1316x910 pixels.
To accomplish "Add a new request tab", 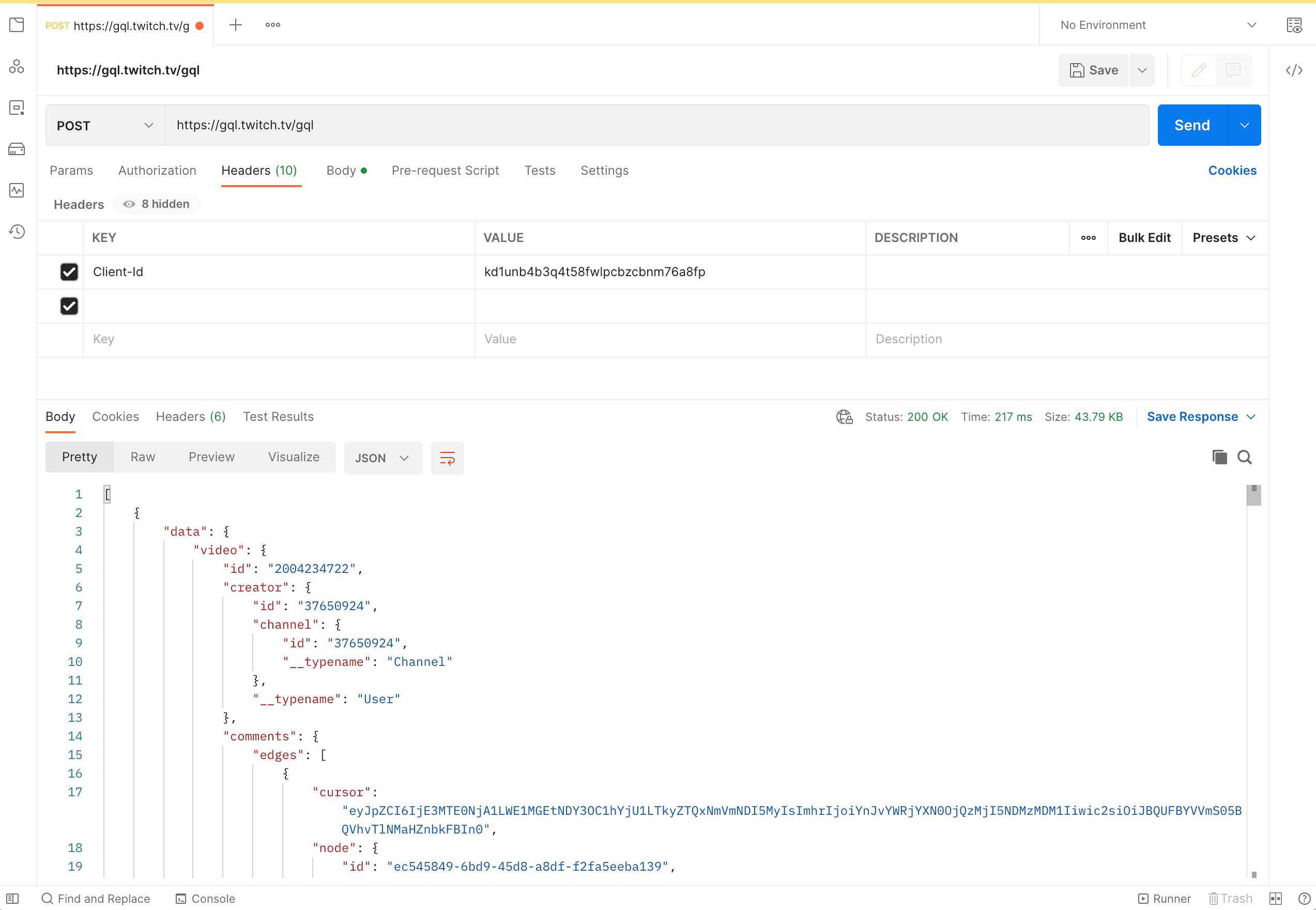I will (235, 25).
